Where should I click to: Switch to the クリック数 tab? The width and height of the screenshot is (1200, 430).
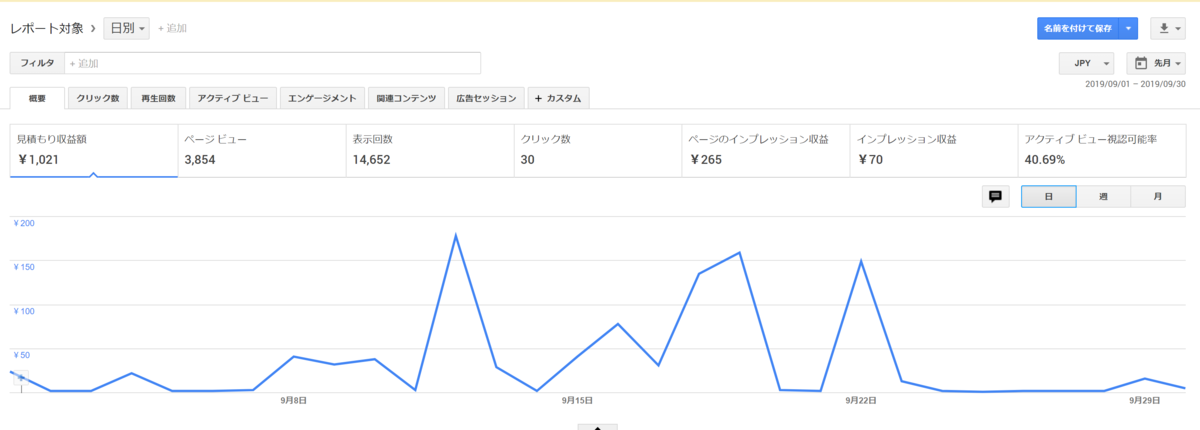[98, 98]
